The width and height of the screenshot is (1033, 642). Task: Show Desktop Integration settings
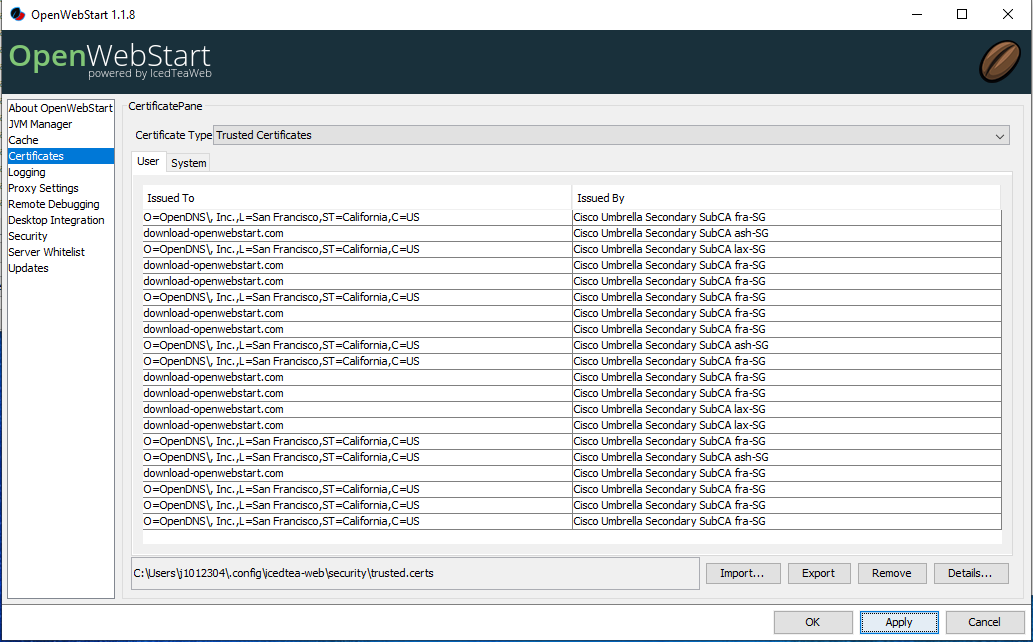61,220
